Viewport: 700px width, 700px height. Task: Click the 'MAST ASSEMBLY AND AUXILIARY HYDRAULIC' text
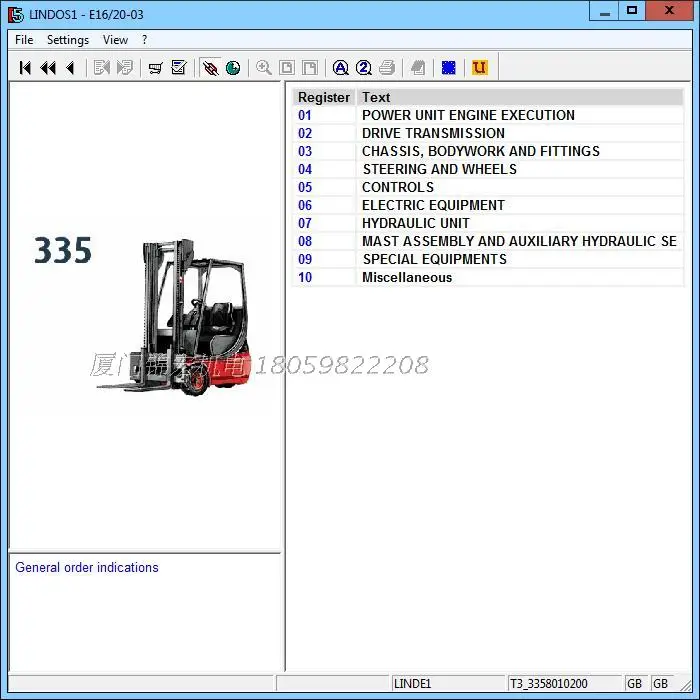point(519,241)
